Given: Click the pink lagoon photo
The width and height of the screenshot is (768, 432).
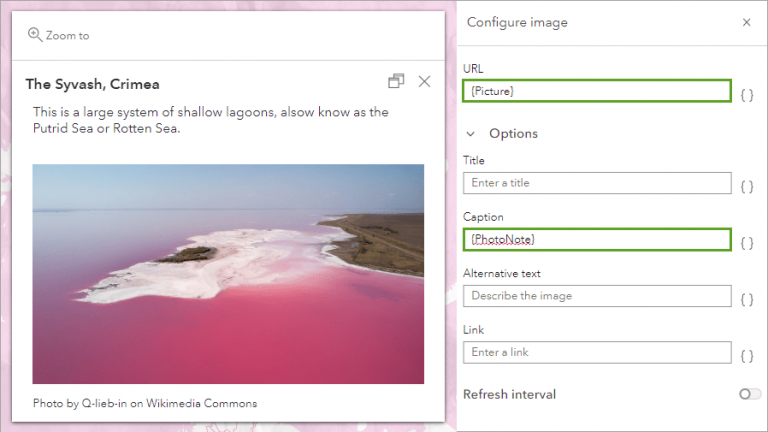Looking at the screenshot, I should click(228, 274).
